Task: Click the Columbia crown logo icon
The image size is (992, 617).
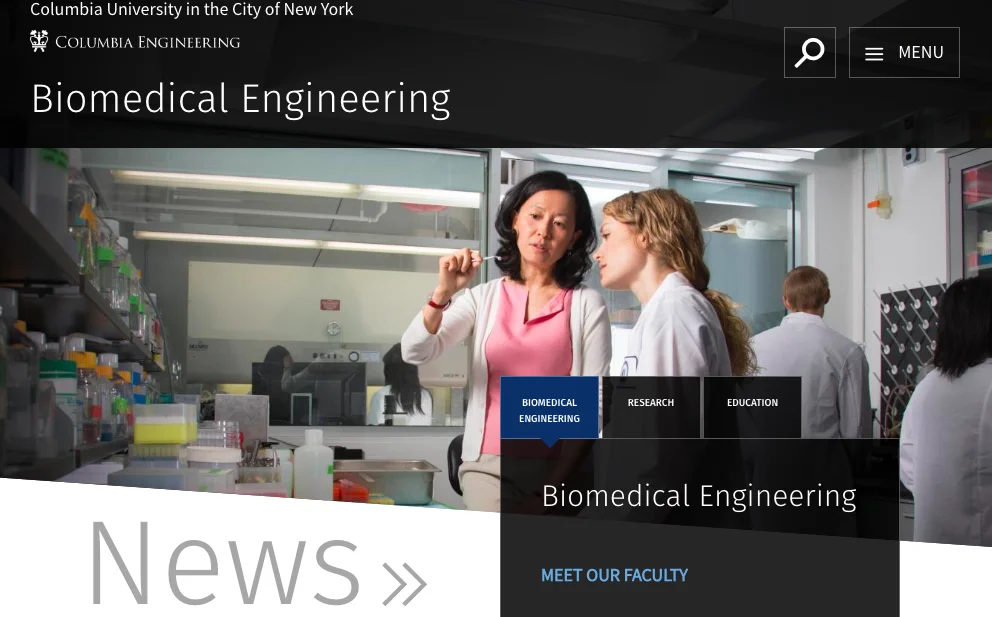Action: click(x=39, y=41)
